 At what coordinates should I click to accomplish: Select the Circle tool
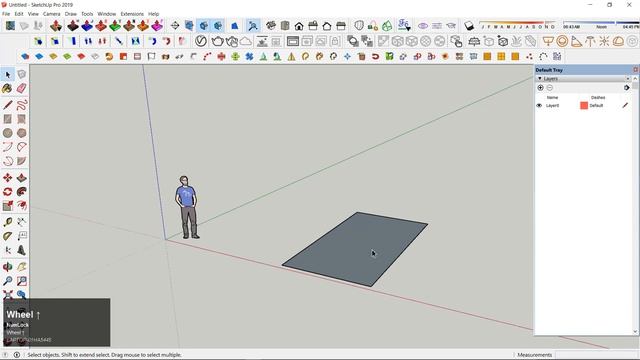tap(7, 133)
